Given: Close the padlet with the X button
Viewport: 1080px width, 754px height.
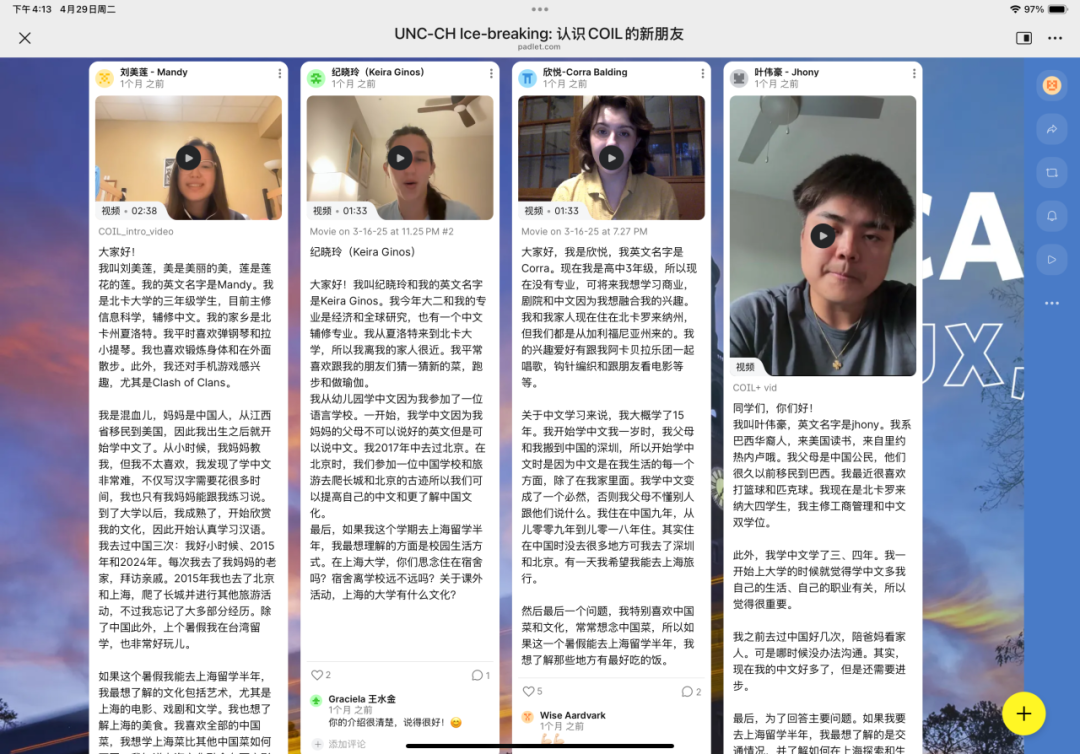Looking at the screenshot, I should [x=25, y=38].
